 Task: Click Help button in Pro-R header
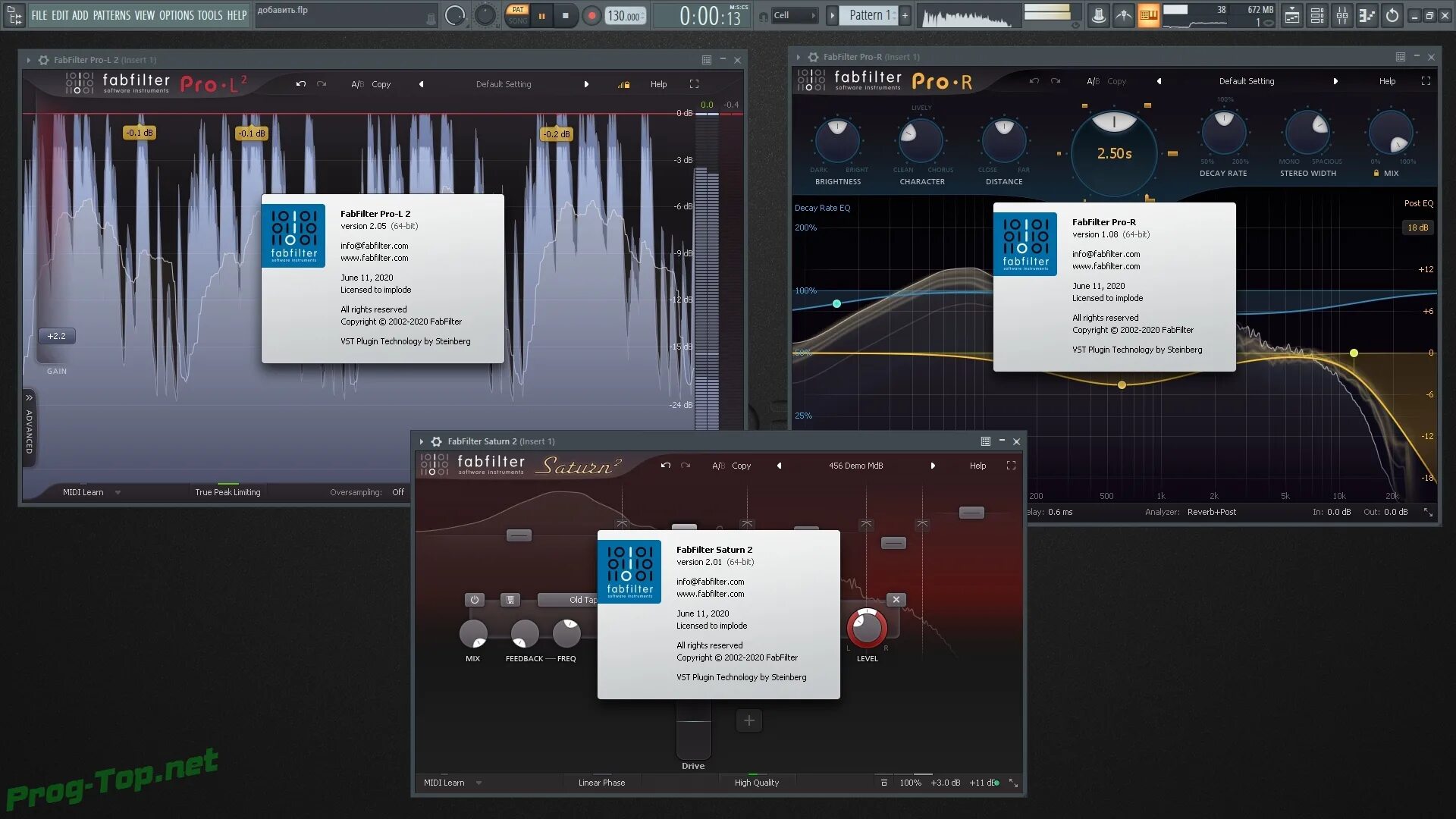tap(1387, 81)
